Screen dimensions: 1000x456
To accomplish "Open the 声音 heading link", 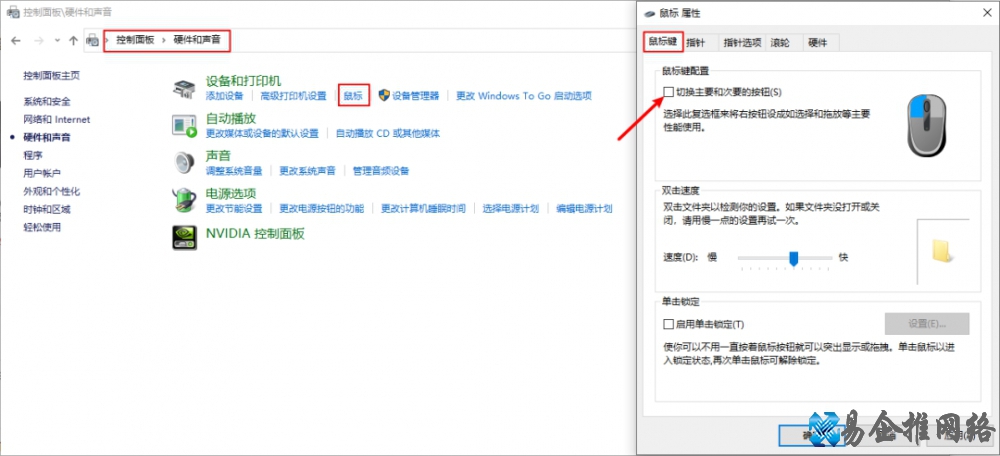I will [218, 155].
